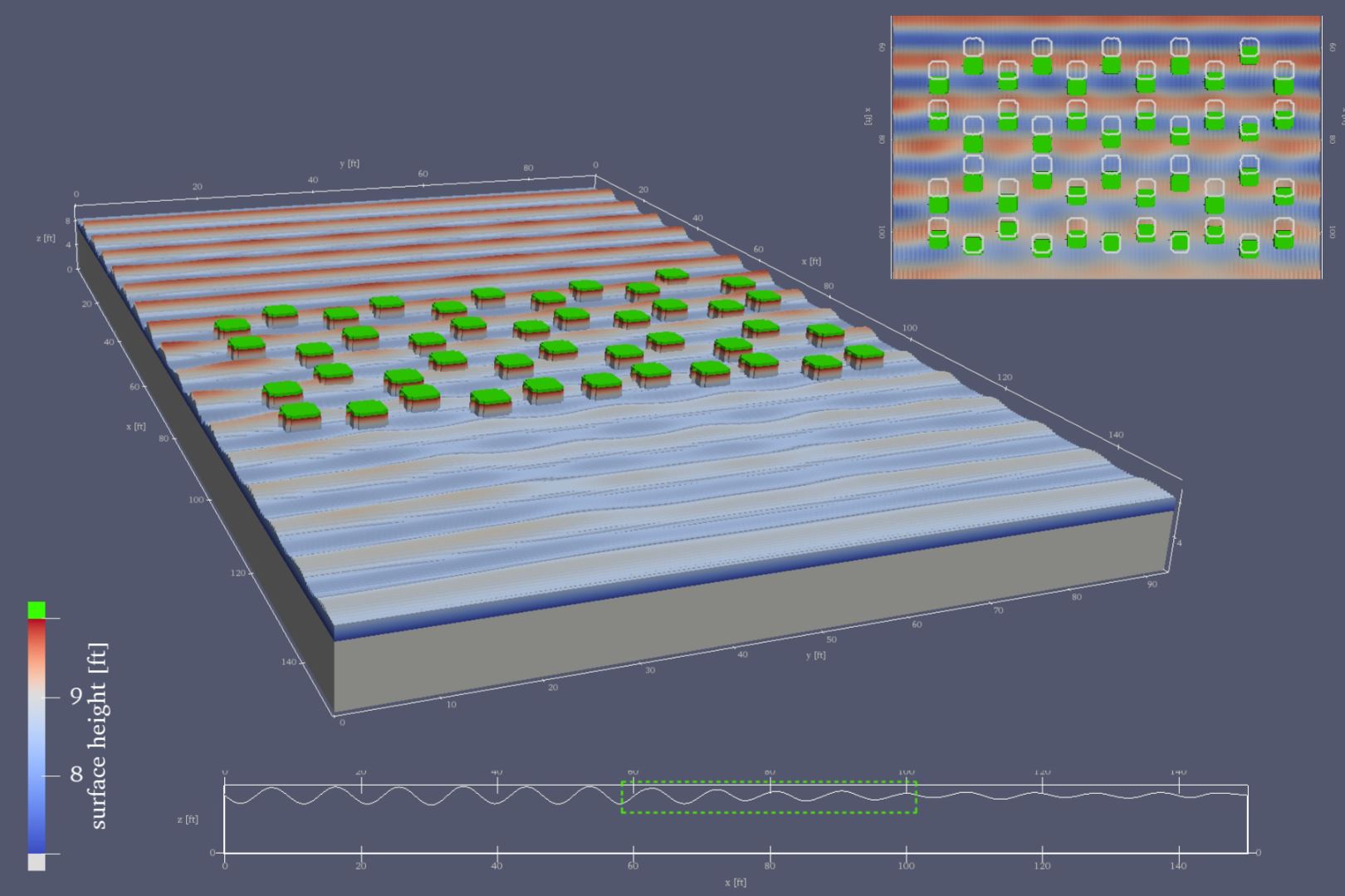Select the 'surface height [ft]' legend title
The height and width of the screenshot is (896, 1345).
click(x=98, y=736)
